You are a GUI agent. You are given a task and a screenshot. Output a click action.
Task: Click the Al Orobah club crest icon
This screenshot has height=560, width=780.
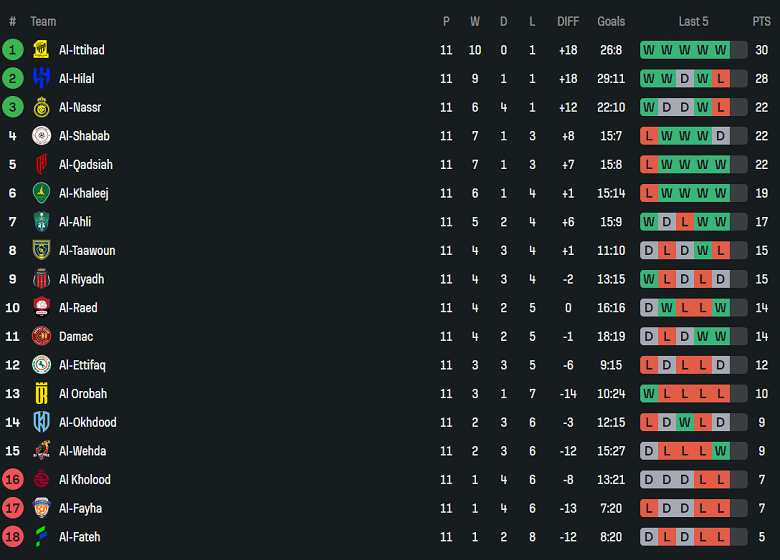click(x=41, y=394)
